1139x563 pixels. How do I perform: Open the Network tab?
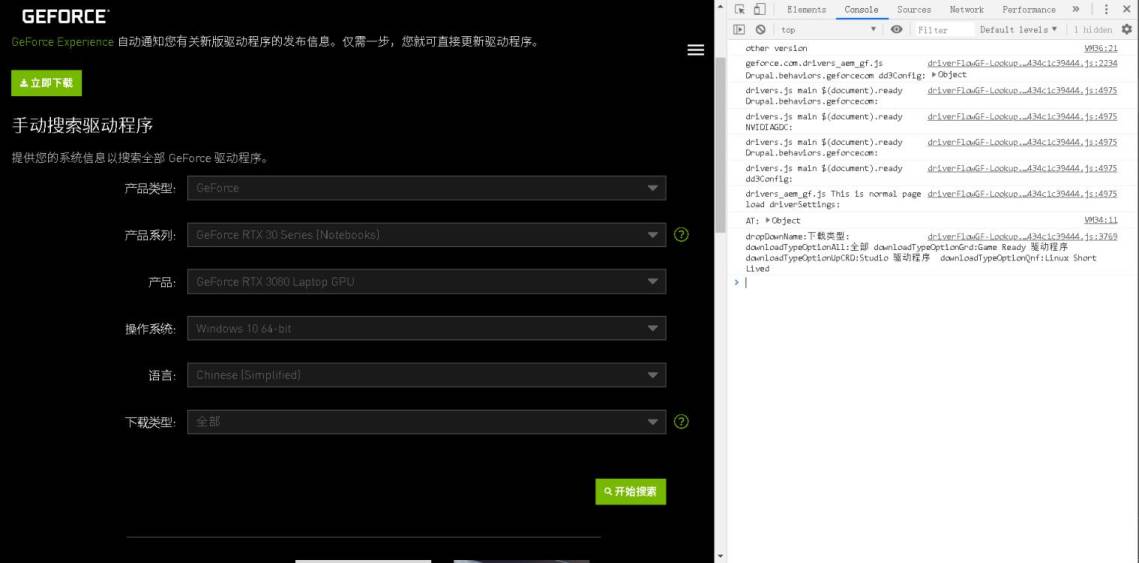[966, 9]
